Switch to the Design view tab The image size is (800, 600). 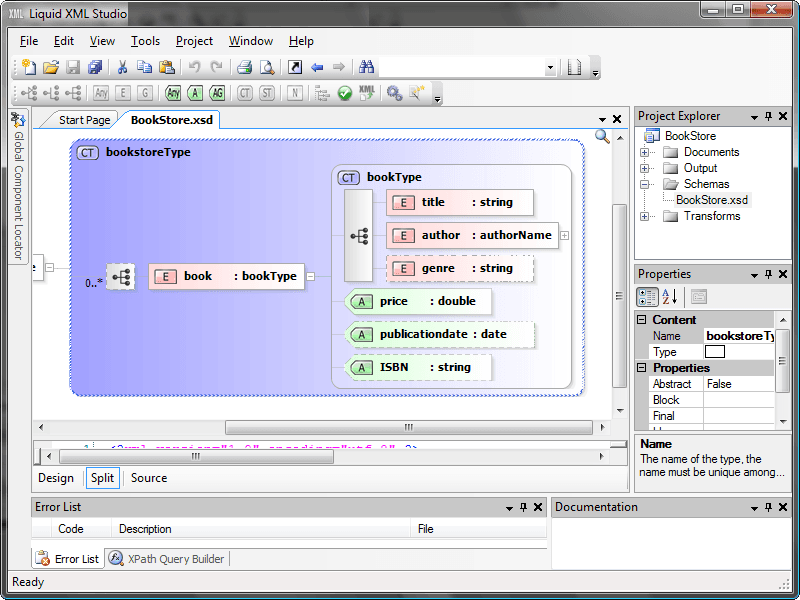(56, 478)
